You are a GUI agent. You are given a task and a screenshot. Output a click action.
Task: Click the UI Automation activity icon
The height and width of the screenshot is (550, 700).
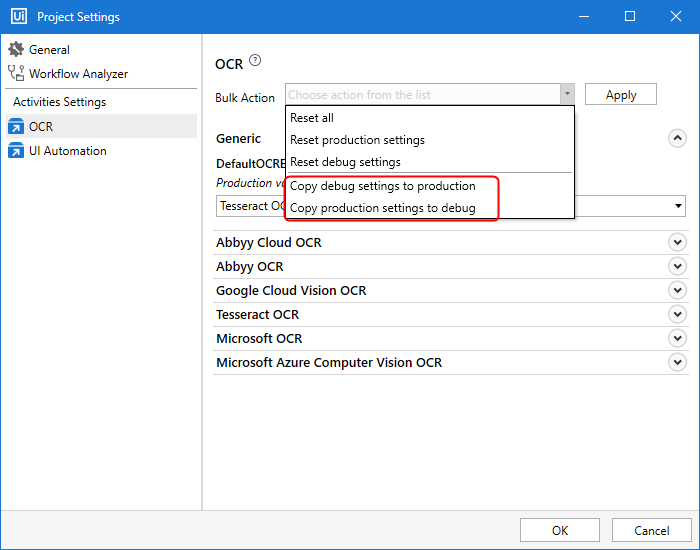tap(15, 150)
